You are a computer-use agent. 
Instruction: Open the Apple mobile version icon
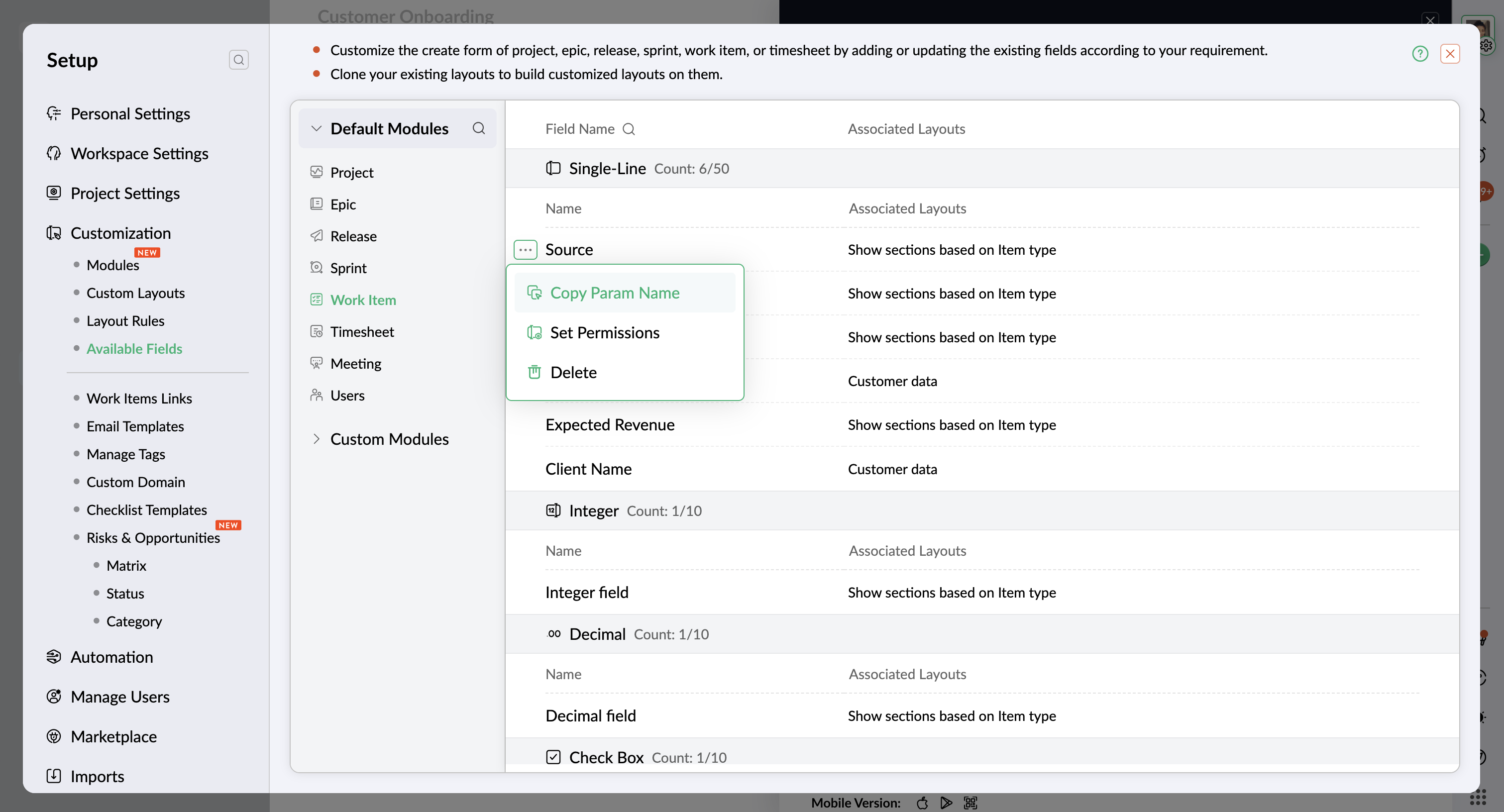click(922, 803)
